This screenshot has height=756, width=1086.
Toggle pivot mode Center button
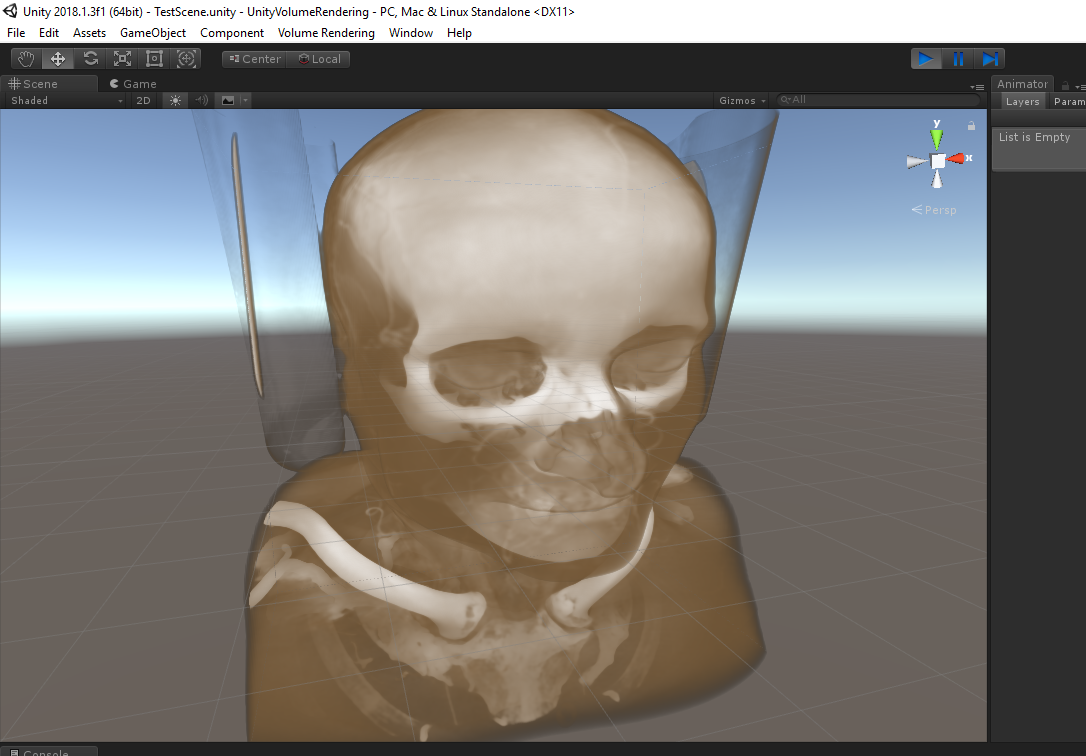tap(255, 59)
